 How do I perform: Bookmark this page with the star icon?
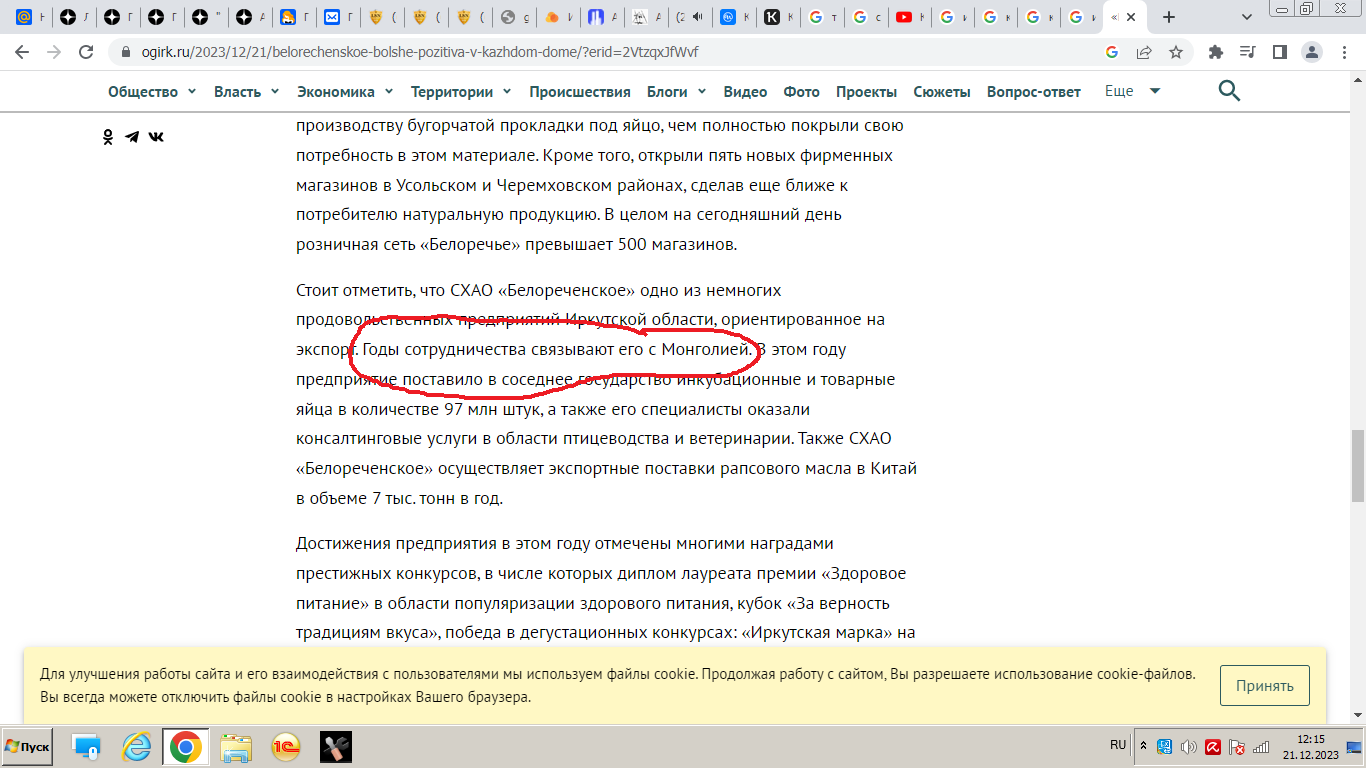[x=1176, y=52]
